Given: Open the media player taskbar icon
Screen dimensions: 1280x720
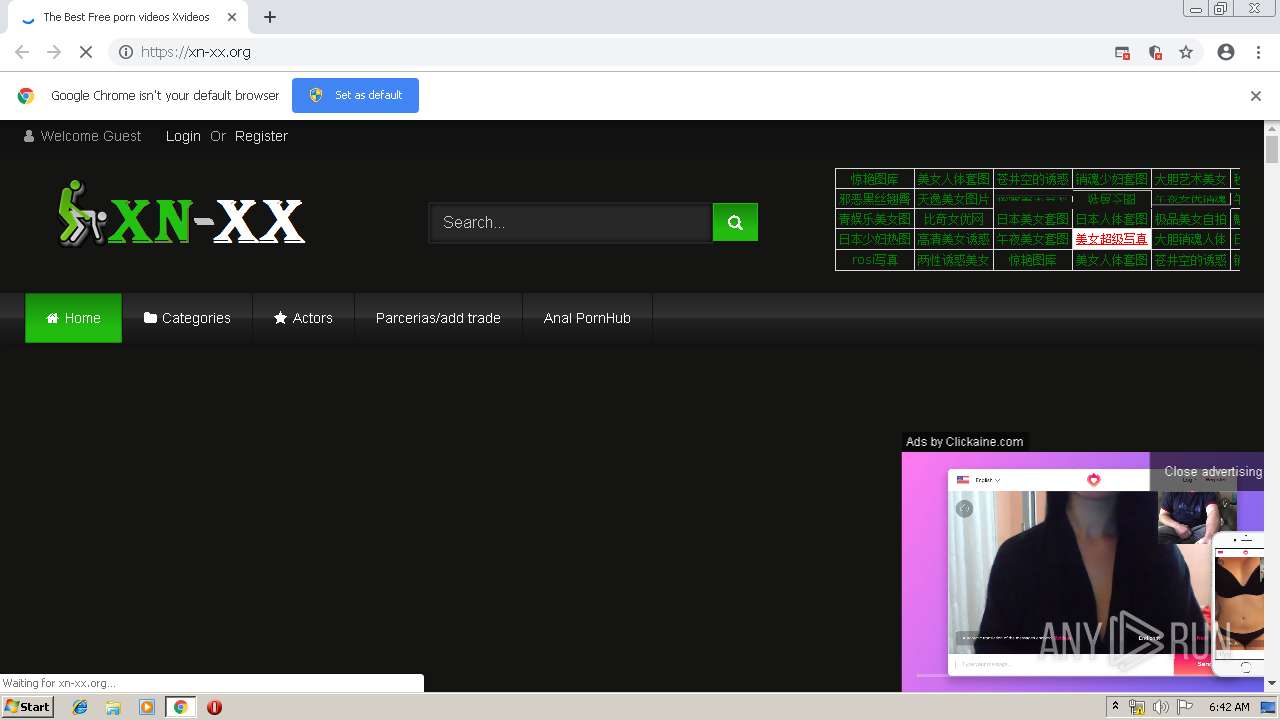Looking at the screenshot, I should tap(147, 707).
